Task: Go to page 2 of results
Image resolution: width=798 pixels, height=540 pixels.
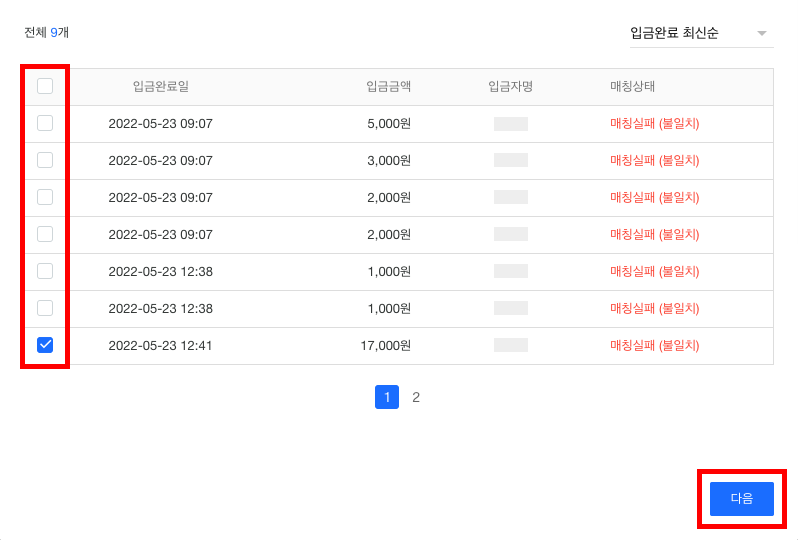Action: [416, 397]
